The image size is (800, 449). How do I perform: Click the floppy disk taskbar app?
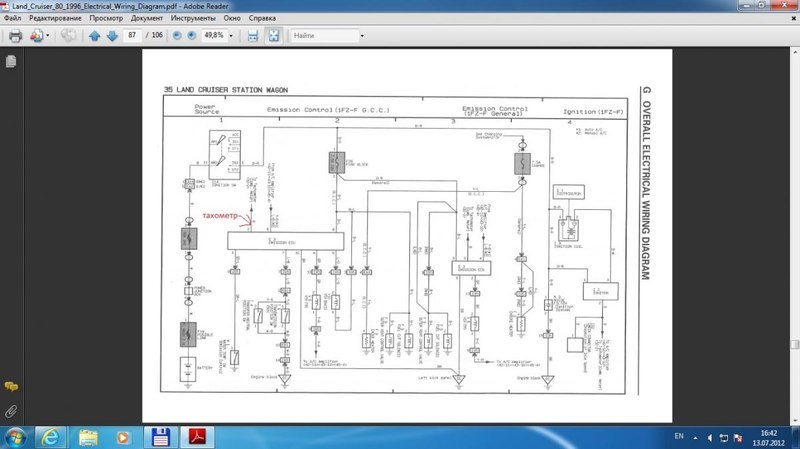(160, 437)
